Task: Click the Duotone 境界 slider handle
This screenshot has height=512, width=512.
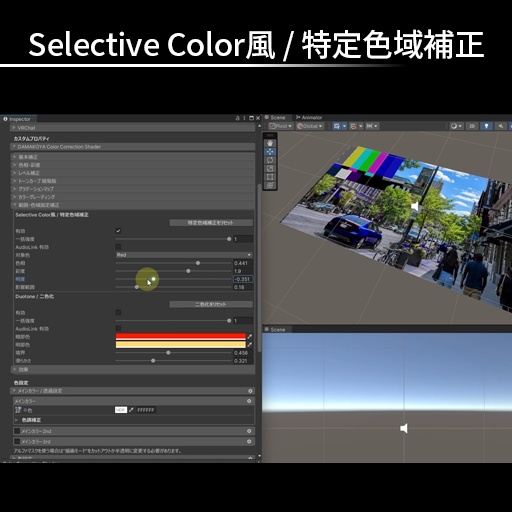Action: (x=168, y=353)
